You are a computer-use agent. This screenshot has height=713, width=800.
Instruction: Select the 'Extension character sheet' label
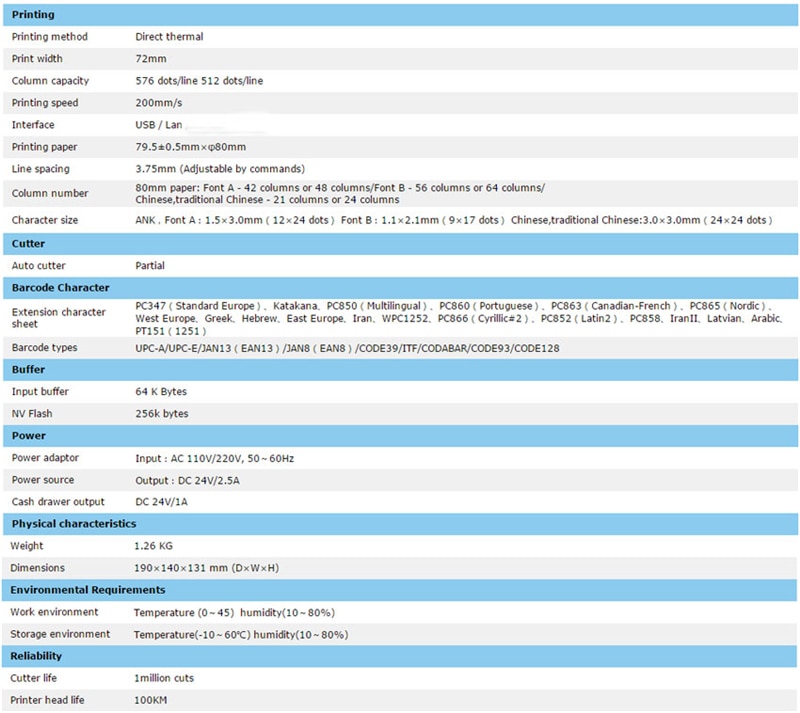(59, 317)
